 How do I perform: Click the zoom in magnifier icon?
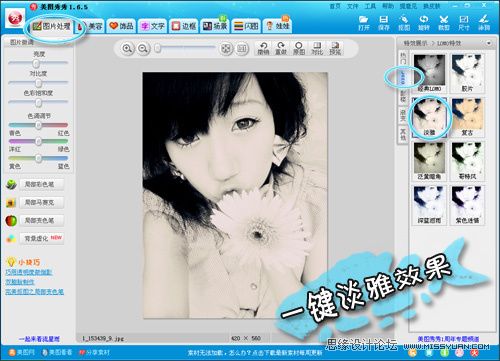point(127,49)
